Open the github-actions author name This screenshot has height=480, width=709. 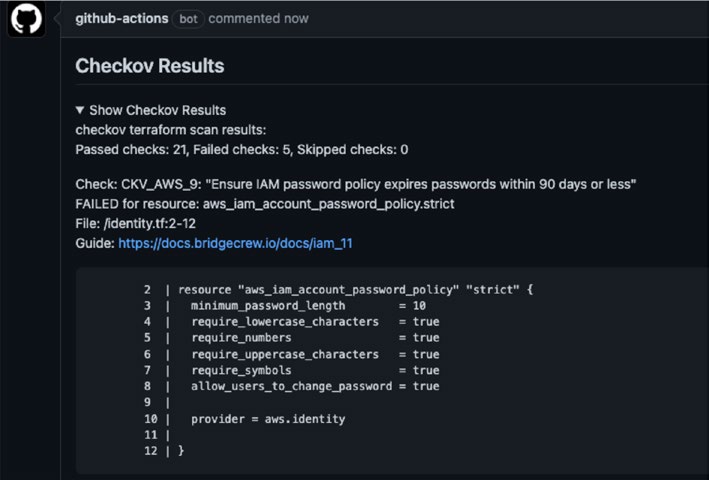pyautogui.click(x=122, y=19)
